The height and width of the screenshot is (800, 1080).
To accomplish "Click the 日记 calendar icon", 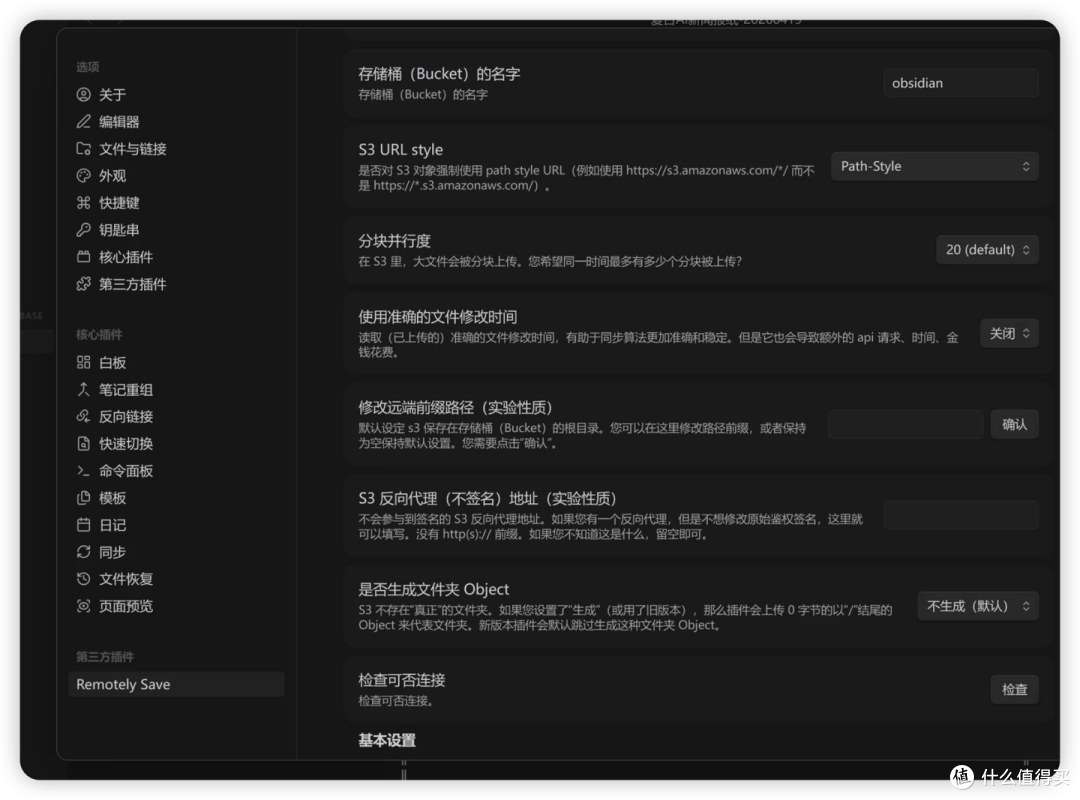I will [x=83, y=525].
